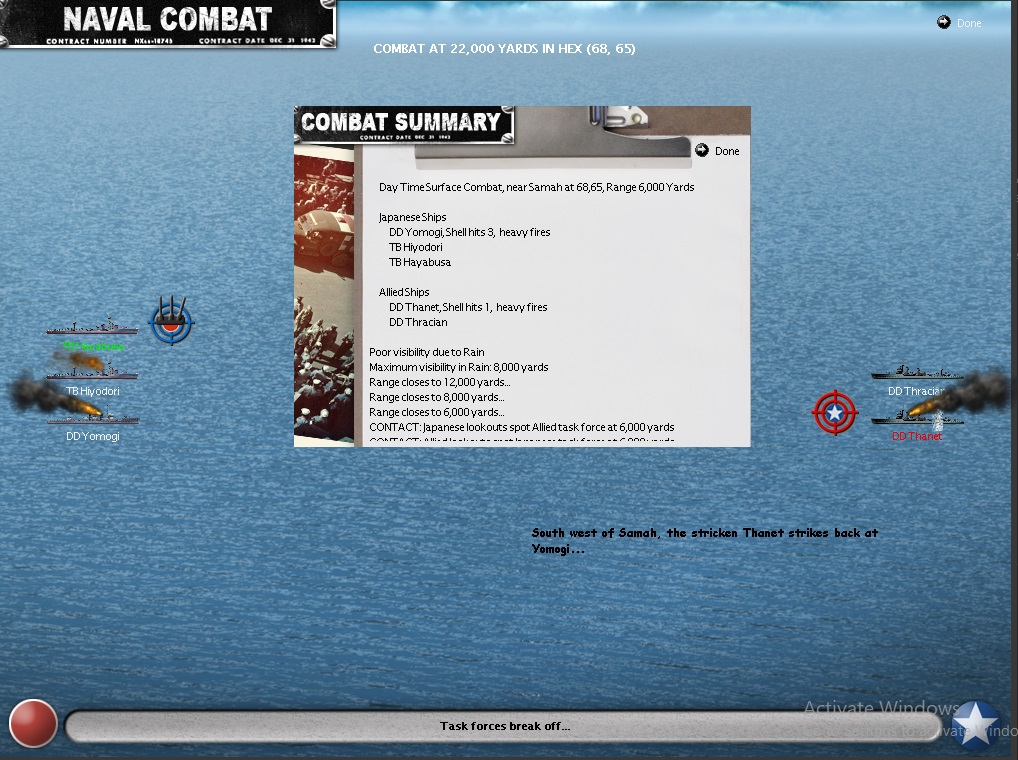Select the burning DD Thanet ship

tap(917, 417)
